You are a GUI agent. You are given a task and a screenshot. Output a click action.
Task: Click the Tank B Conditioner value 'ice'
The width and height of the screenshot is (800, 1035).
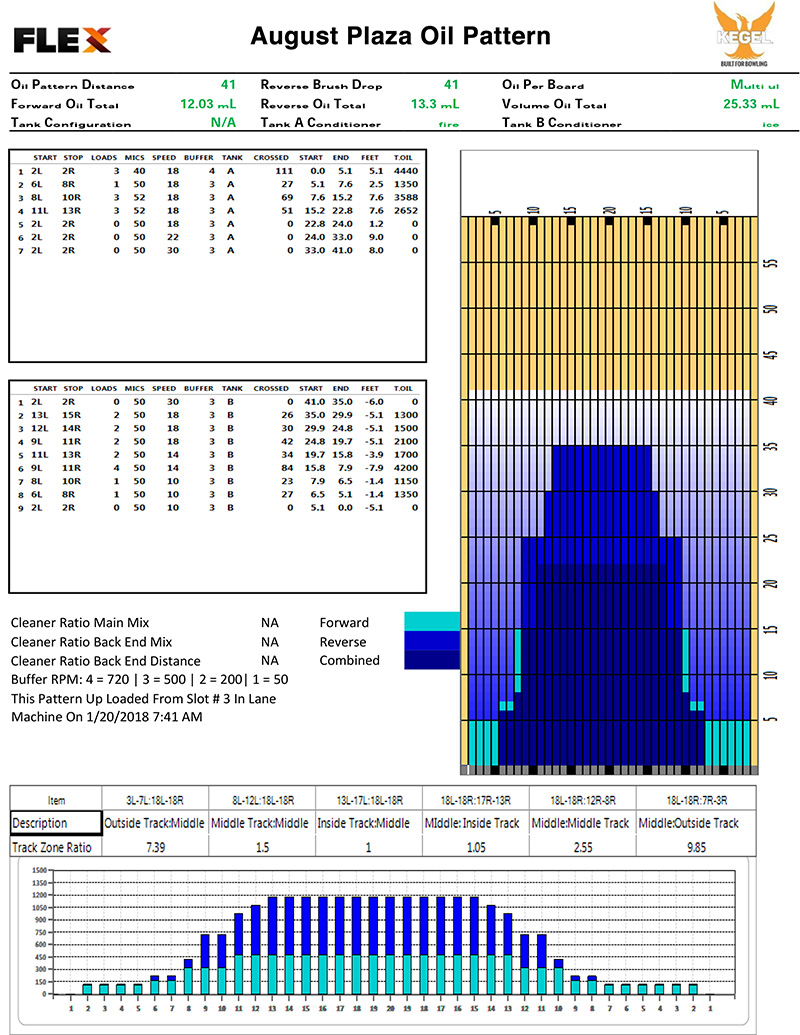(769, 124)
